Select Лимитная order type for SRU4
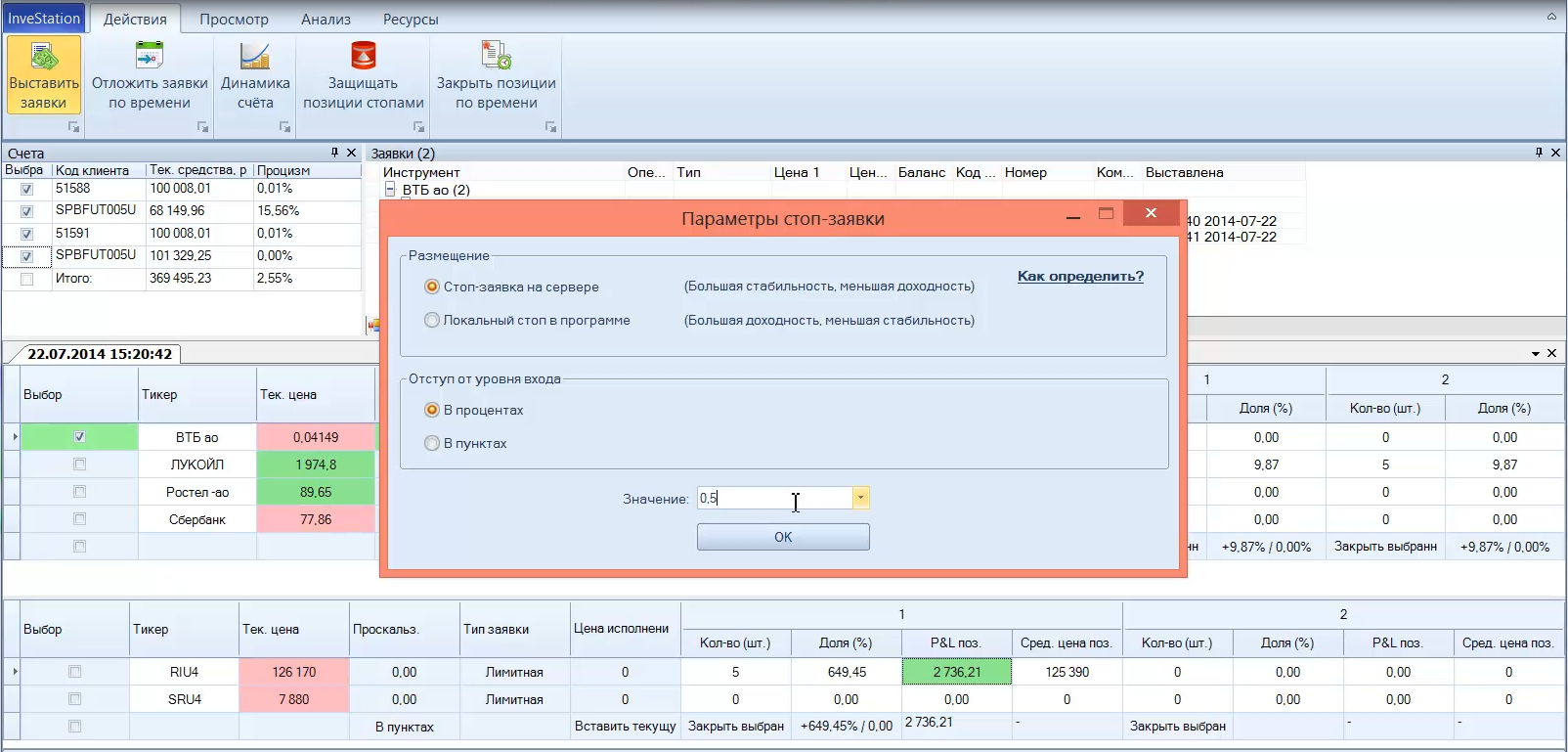The image size is (1568, 752). coord(514,699)
